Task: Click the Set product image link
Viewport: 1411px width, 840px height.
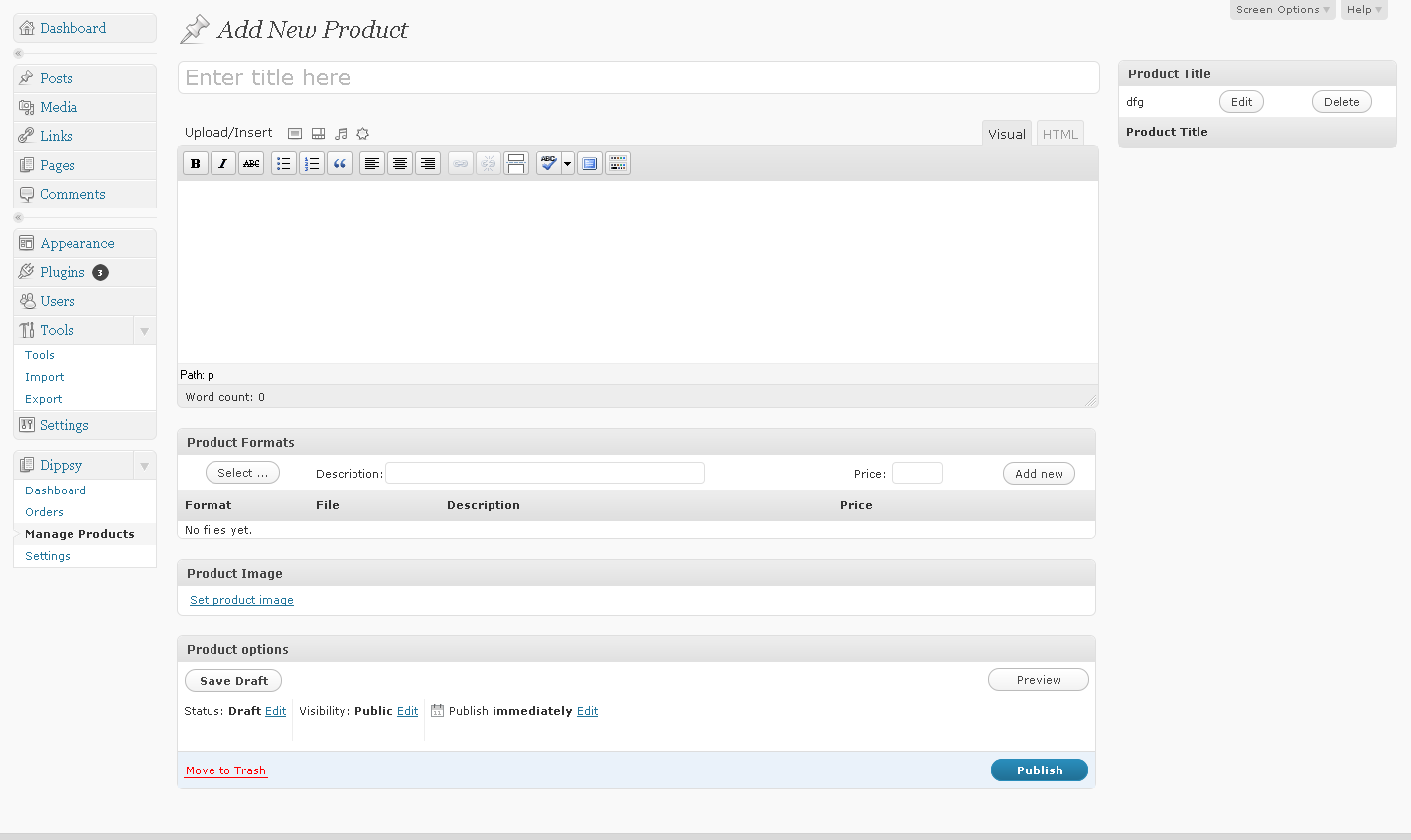Action: [x=241, y=600]
